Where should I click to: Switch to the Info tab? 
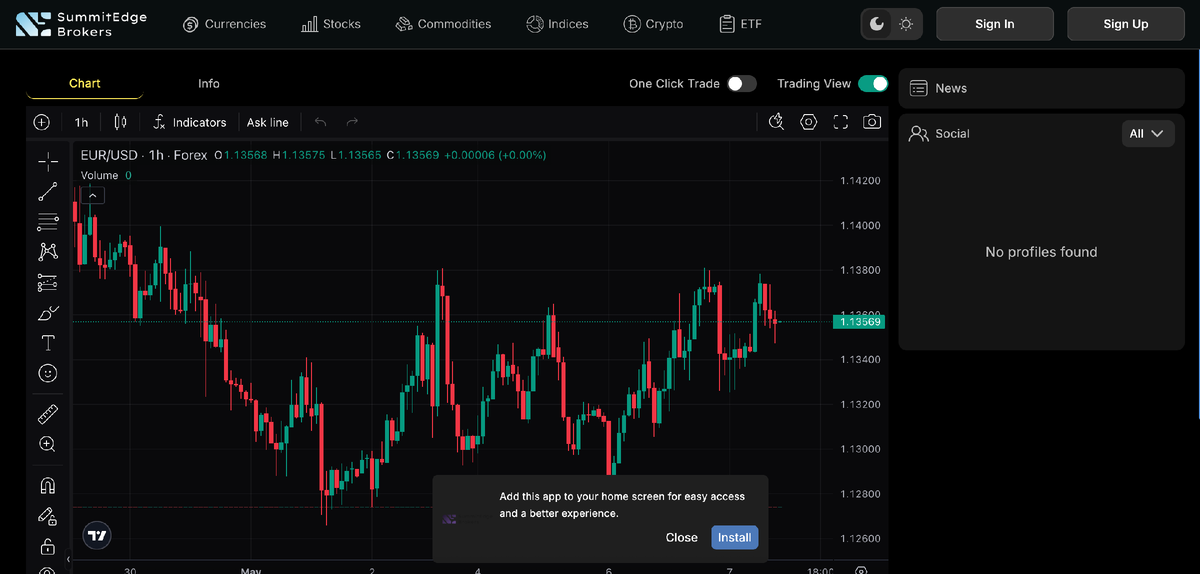[x=209, y=83]
